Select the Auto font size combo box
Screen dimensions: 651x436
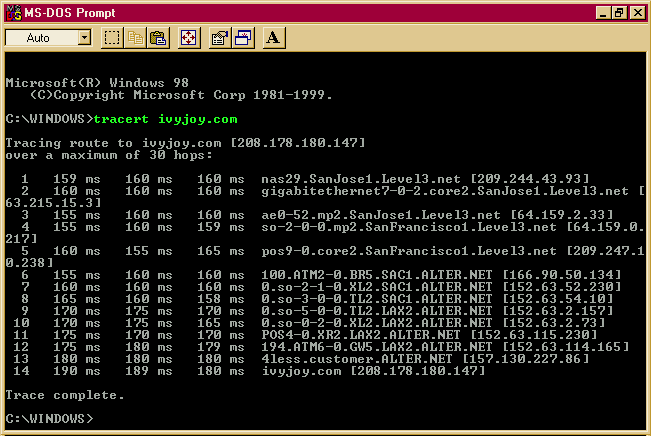point(48,38)
